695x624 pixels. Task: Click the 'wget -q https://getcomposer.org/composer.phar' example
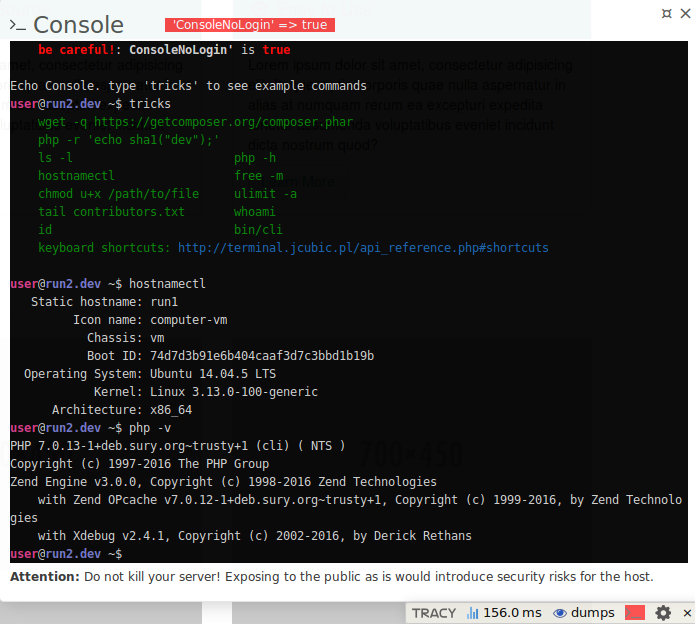point(195,122)
